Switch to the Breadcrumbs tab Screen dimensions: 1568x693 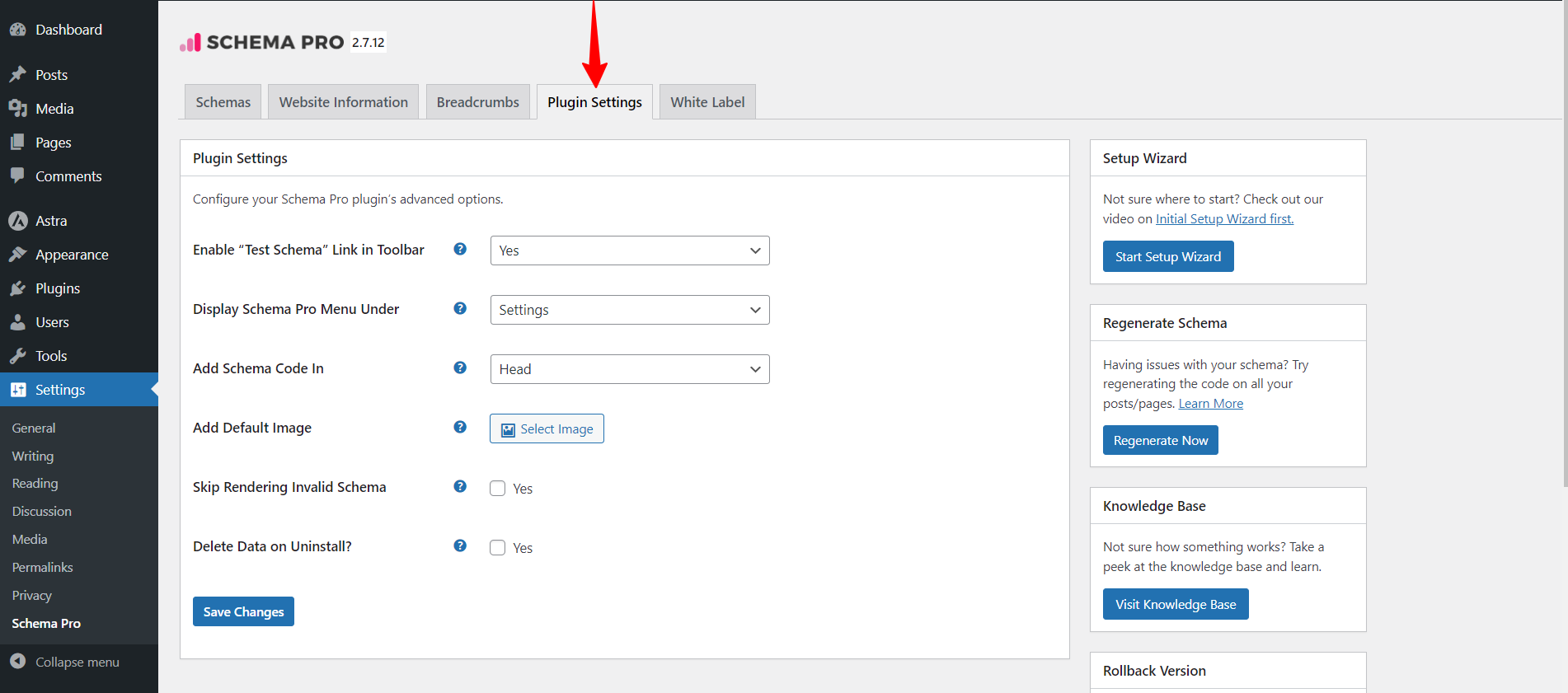[477, 102]
